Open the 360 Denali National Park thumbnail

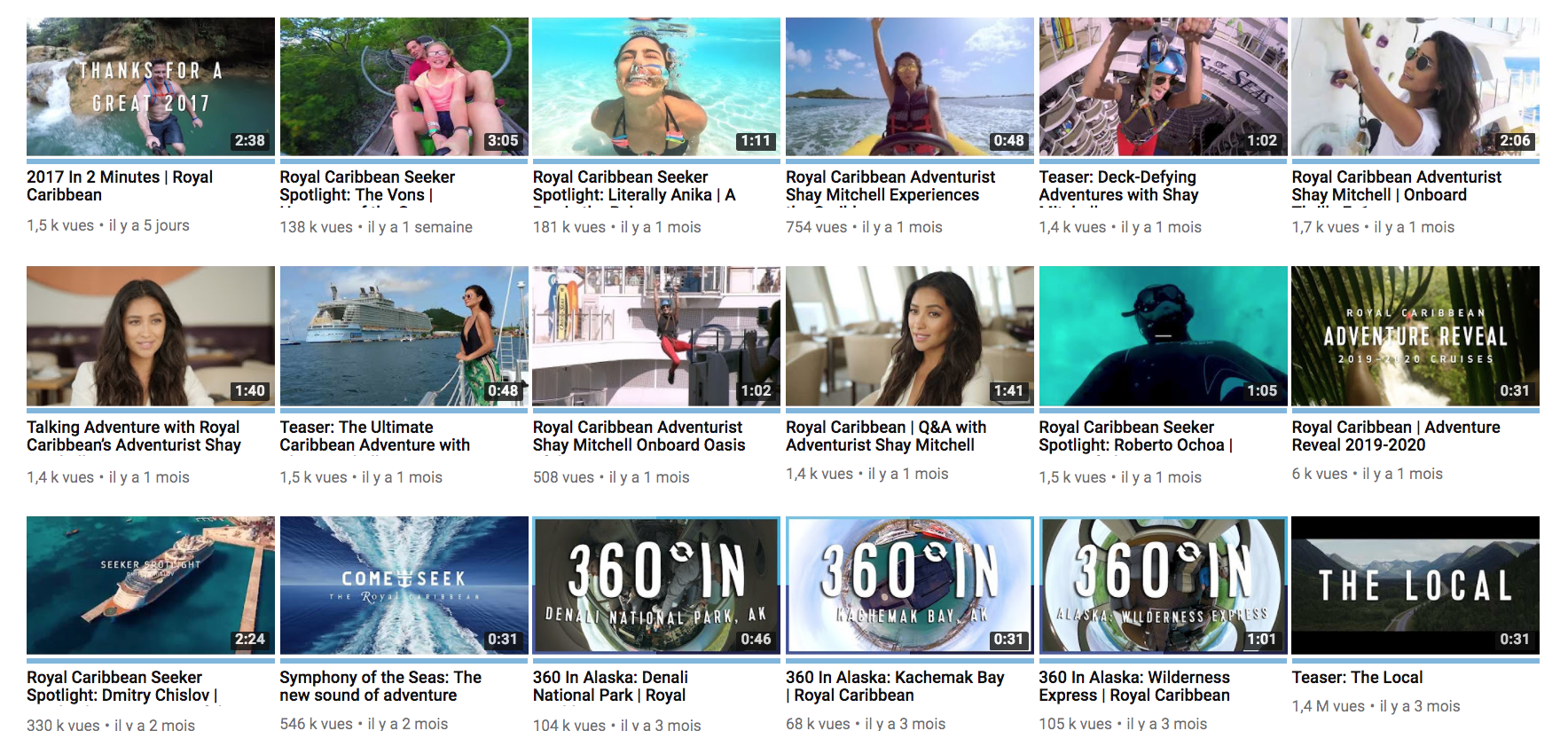[x=656, y=586]
